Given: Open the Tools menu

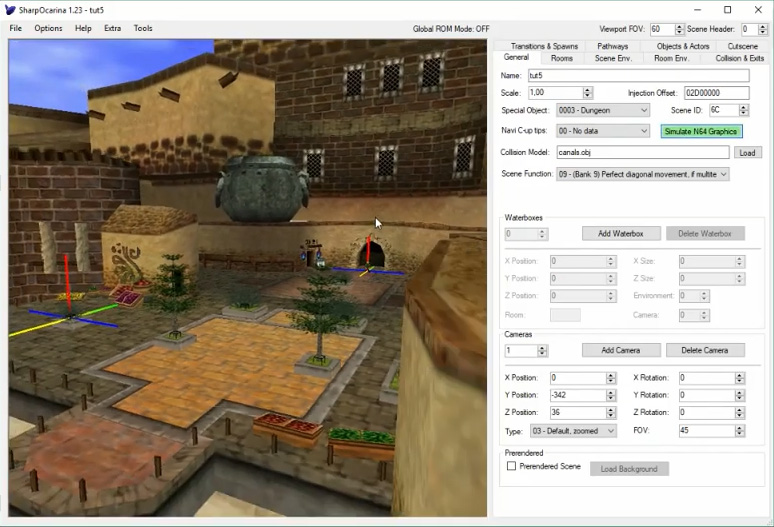Looking at the screenshot, I should [x=143, y=28].
